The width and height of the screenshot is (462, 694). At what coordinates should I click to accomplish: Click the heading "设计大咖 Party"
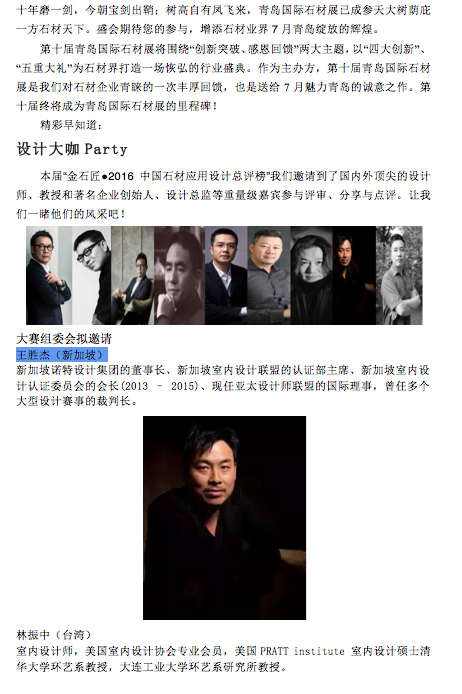[x=72, y=149]
